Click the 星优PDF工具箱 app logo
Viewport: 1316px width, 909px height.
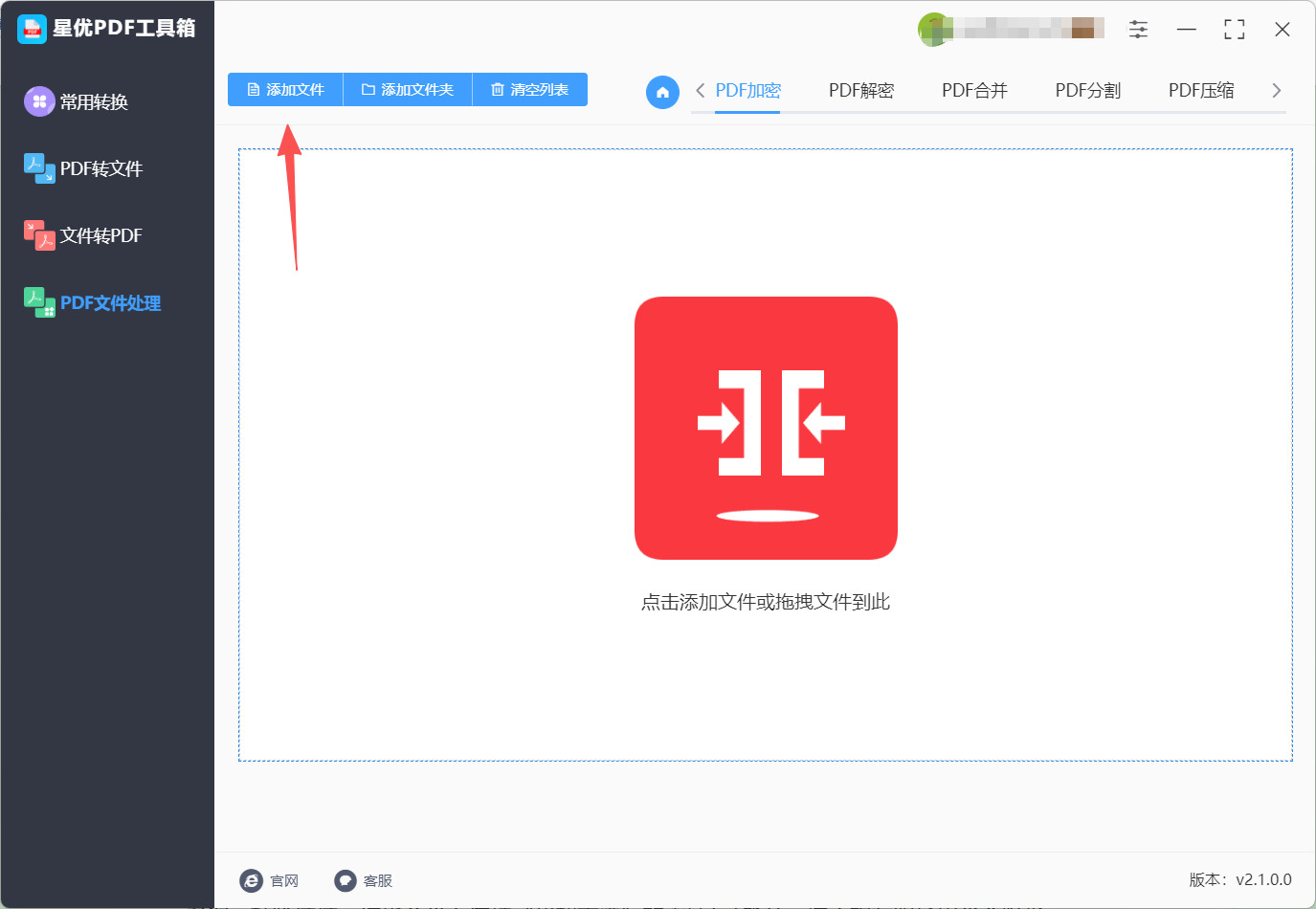click(32, 29)
